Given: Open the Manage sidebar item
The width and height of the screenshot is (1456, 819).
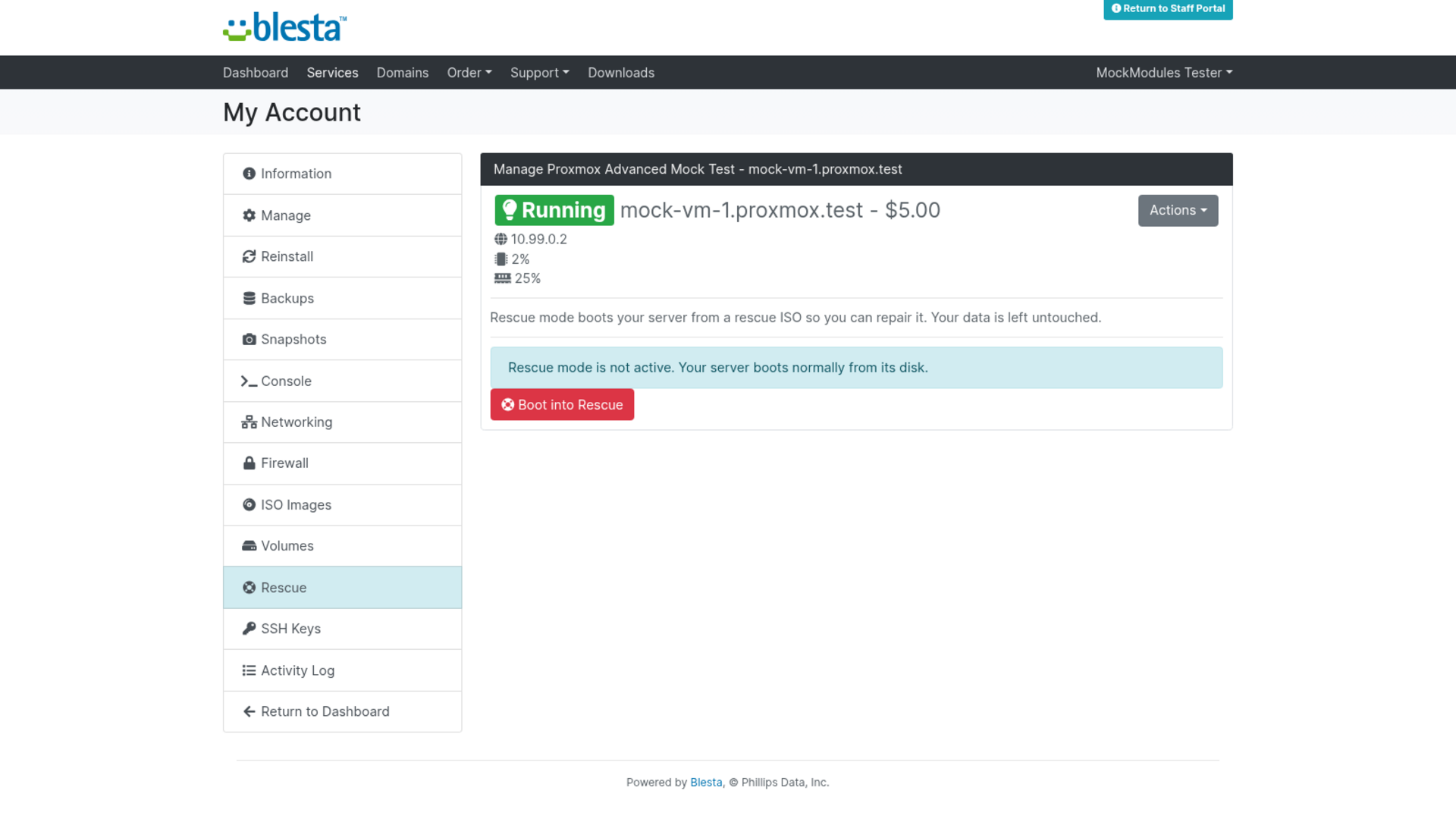Looking at the screenshot, I should 343,215.
